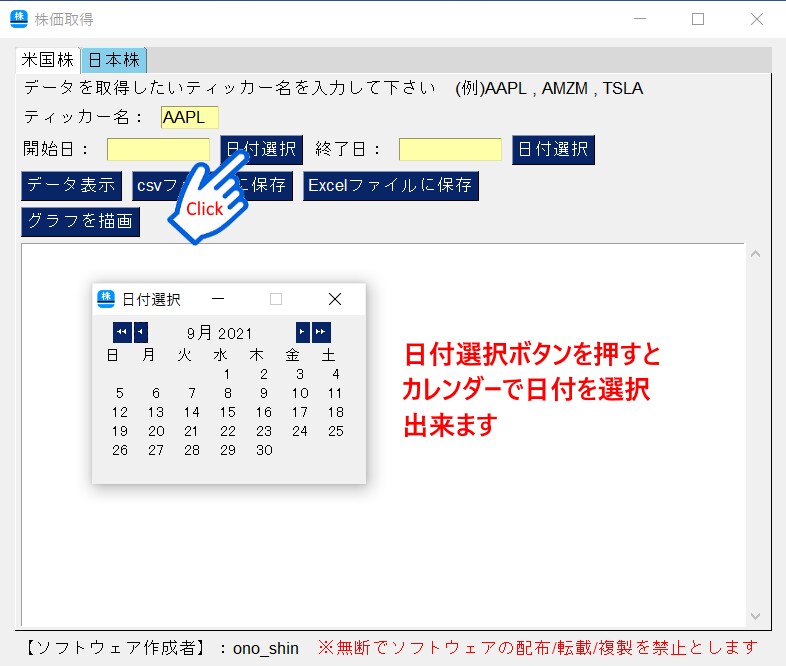Maximize the 株価取得 main window
786x666 pixels.
tap(698, 19)
